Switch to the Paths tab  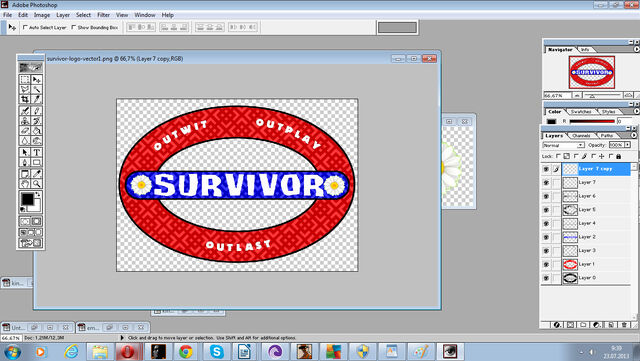tap(607, 135)
